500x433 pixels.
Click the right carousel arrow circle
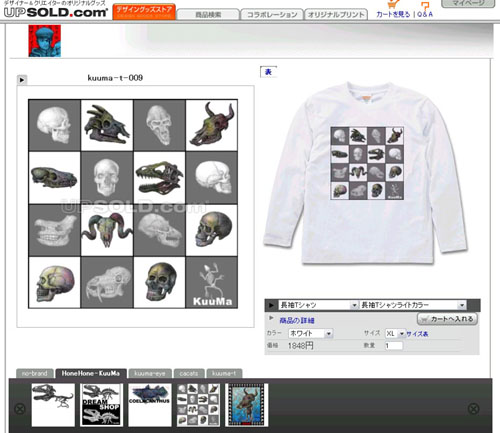tap(473, 409)
